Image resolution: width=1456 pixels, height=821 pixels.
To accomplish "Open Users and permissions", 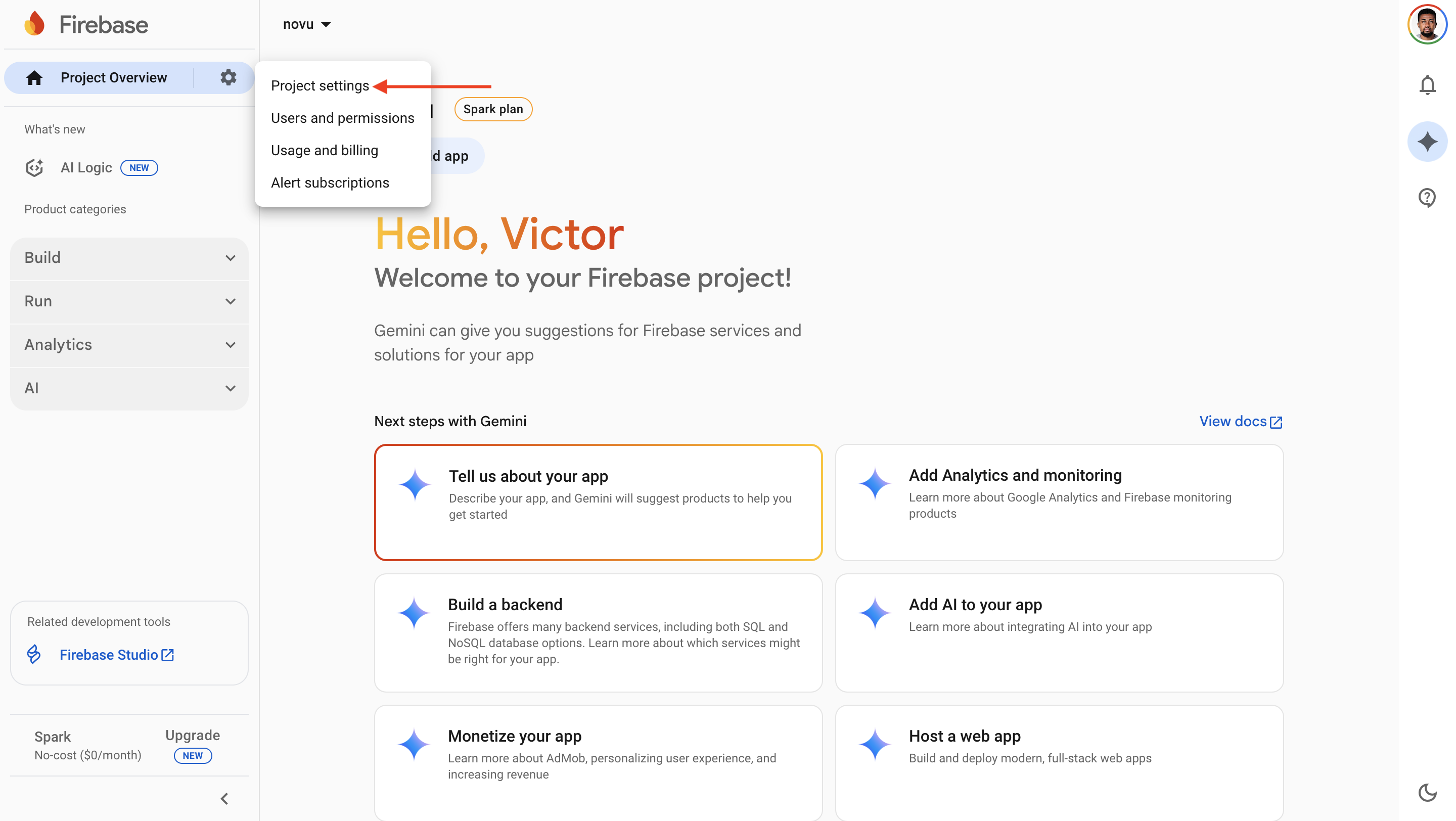I will coord(343,117).
